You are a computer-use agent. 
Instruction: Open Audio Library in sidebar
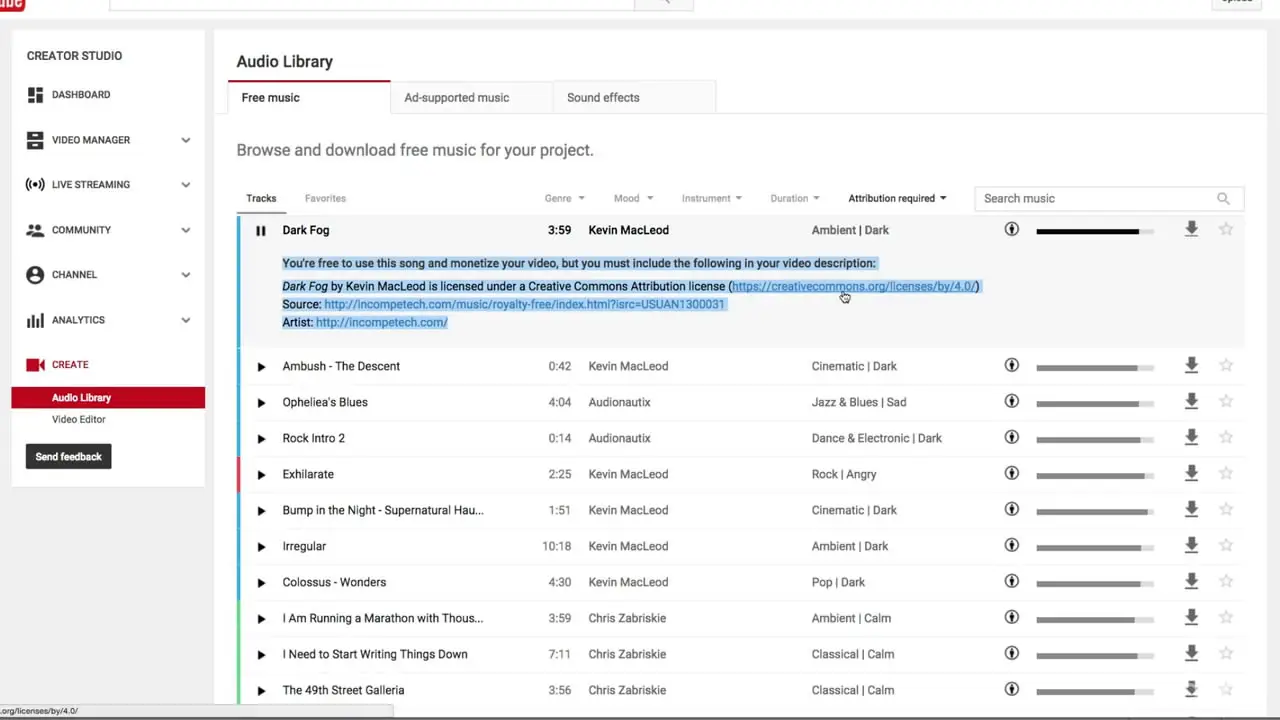point(108,398)
